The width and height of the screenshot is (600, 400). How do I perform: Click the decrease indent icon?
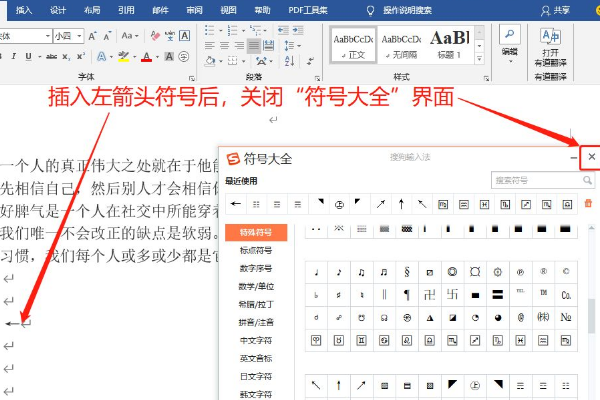point(283,30)
